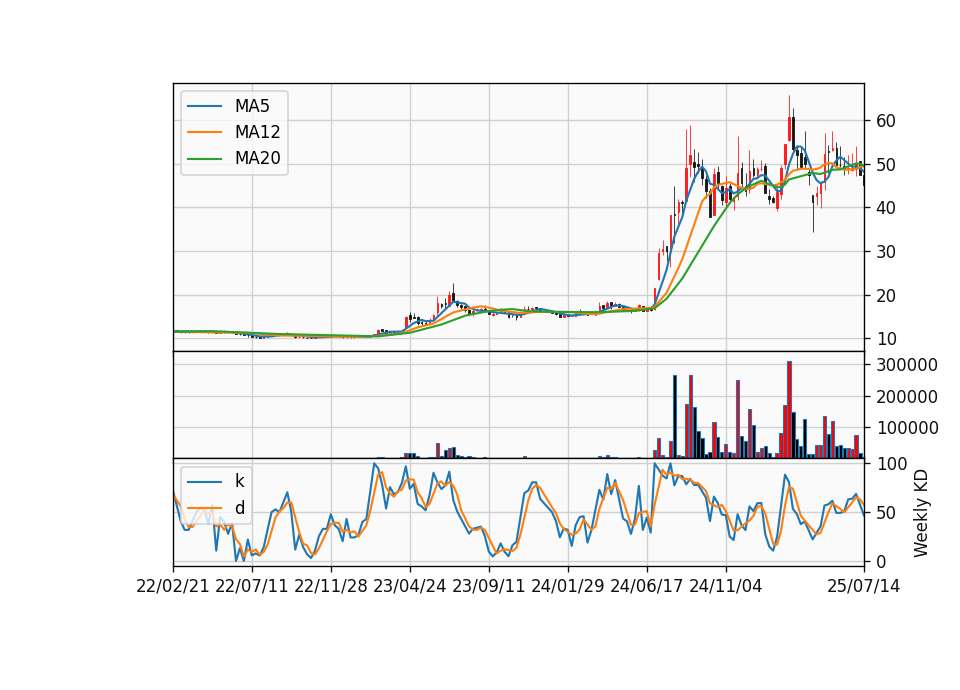
Task: Click the Weekly KD axis label
Action: (x=921, y=513)
